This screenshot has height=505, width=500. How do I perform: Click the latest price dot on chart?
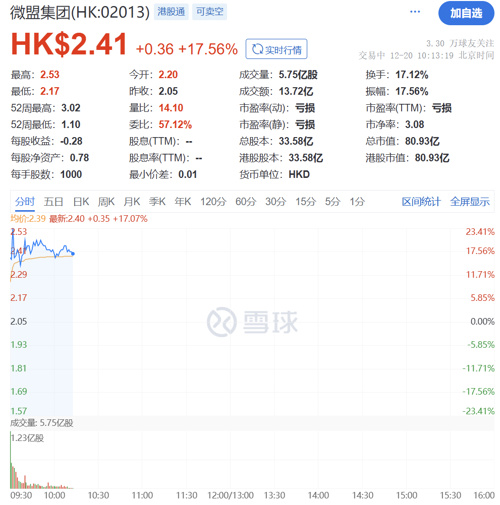[73, 254]
